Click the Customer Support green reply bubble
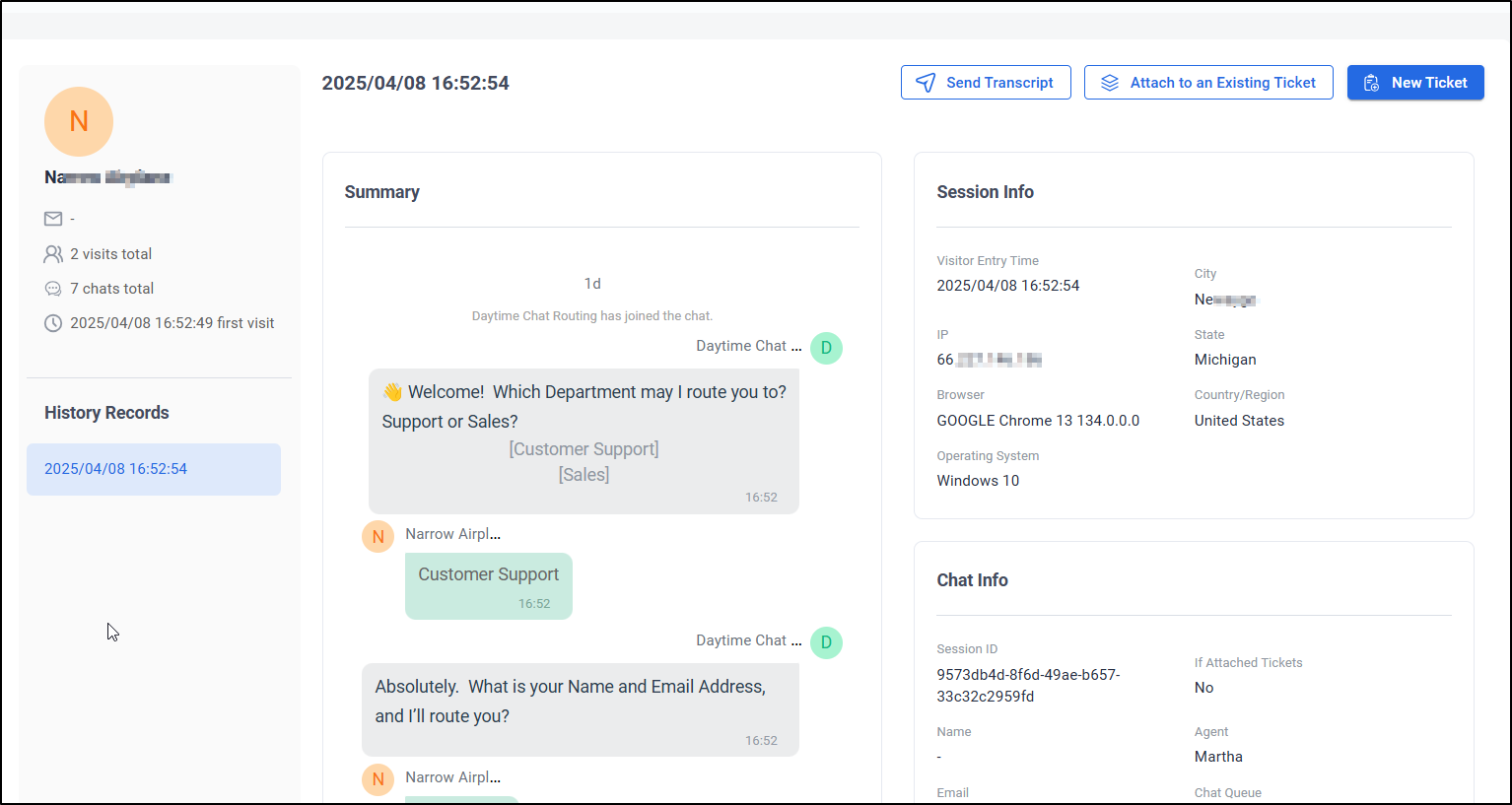 tap(489, 586)
